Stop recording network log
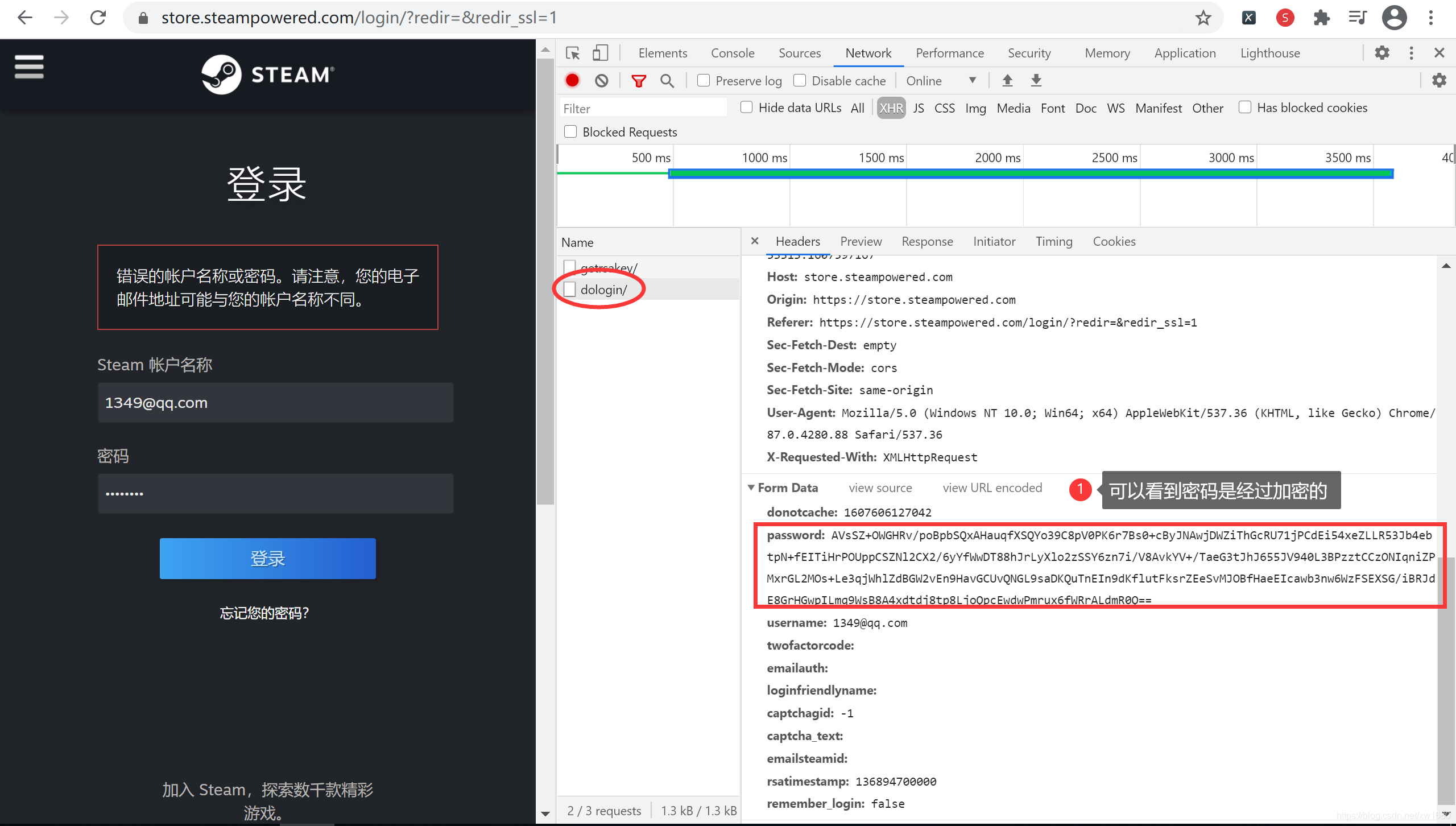 point(572,81)
